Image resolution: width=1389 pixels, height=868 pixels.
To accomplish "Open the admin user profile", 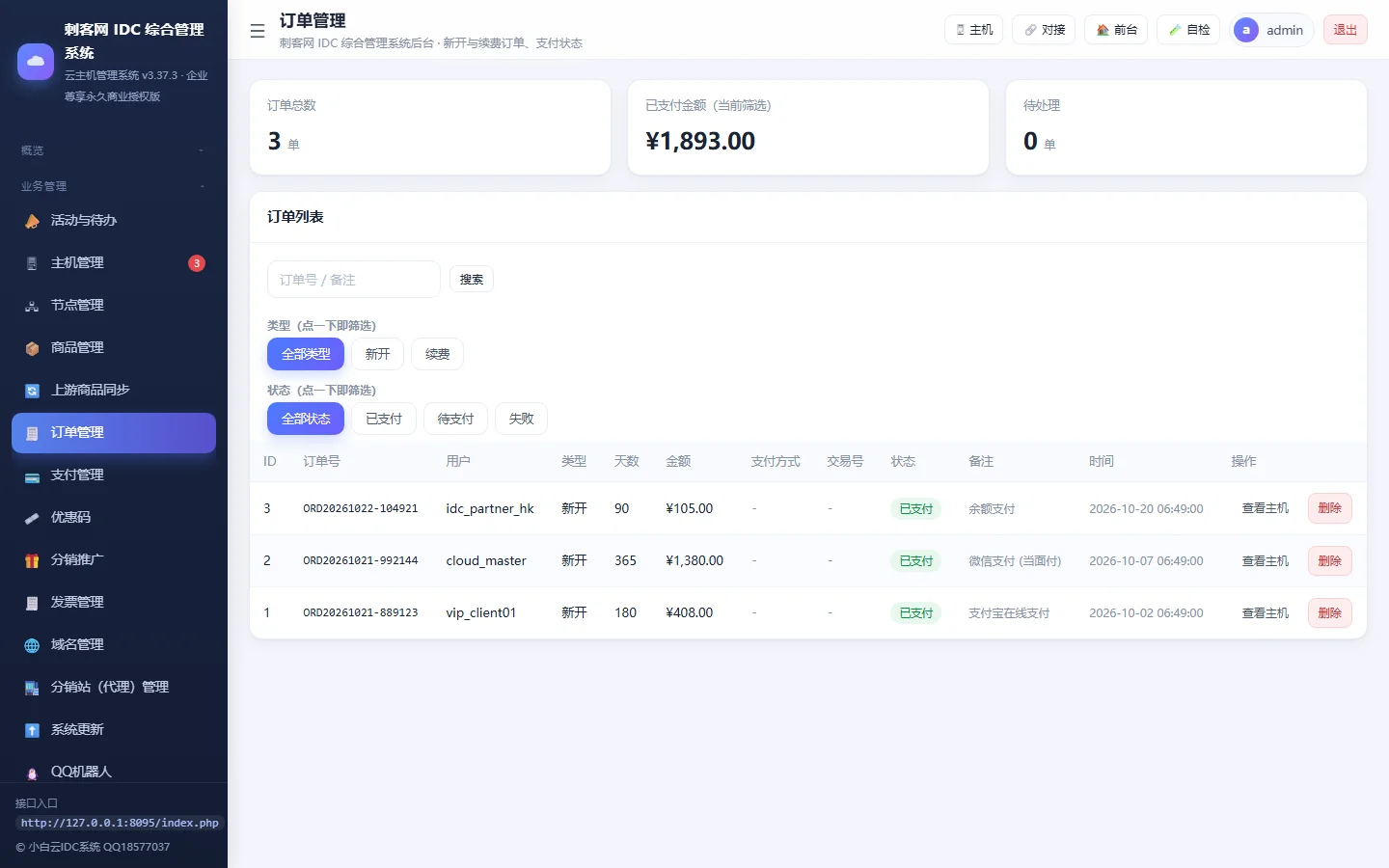I will pos(1272,30).
